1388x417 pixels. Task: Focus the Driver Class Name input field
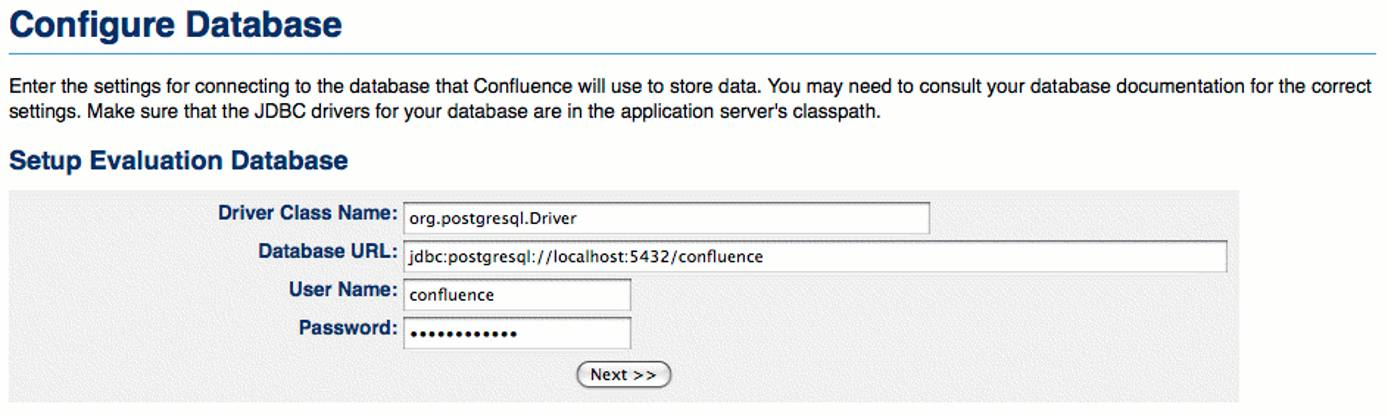(x=666, y=218)
